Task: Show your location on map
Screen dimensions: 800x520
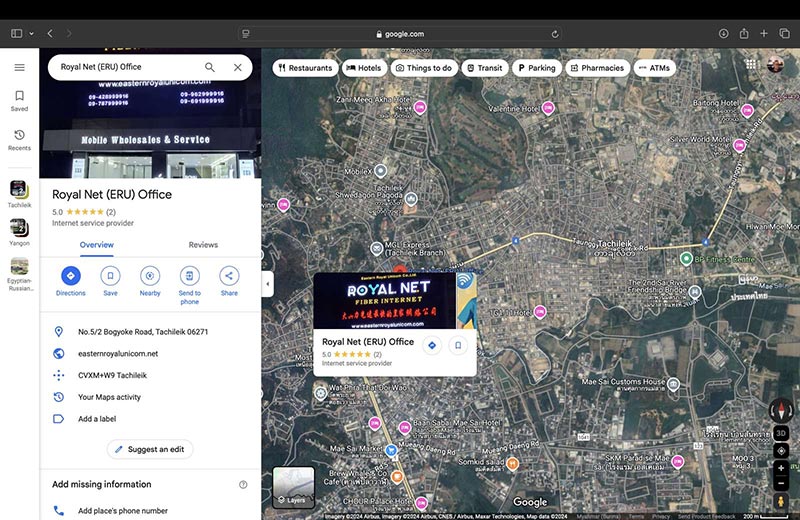Action: [x=781, y=451]
